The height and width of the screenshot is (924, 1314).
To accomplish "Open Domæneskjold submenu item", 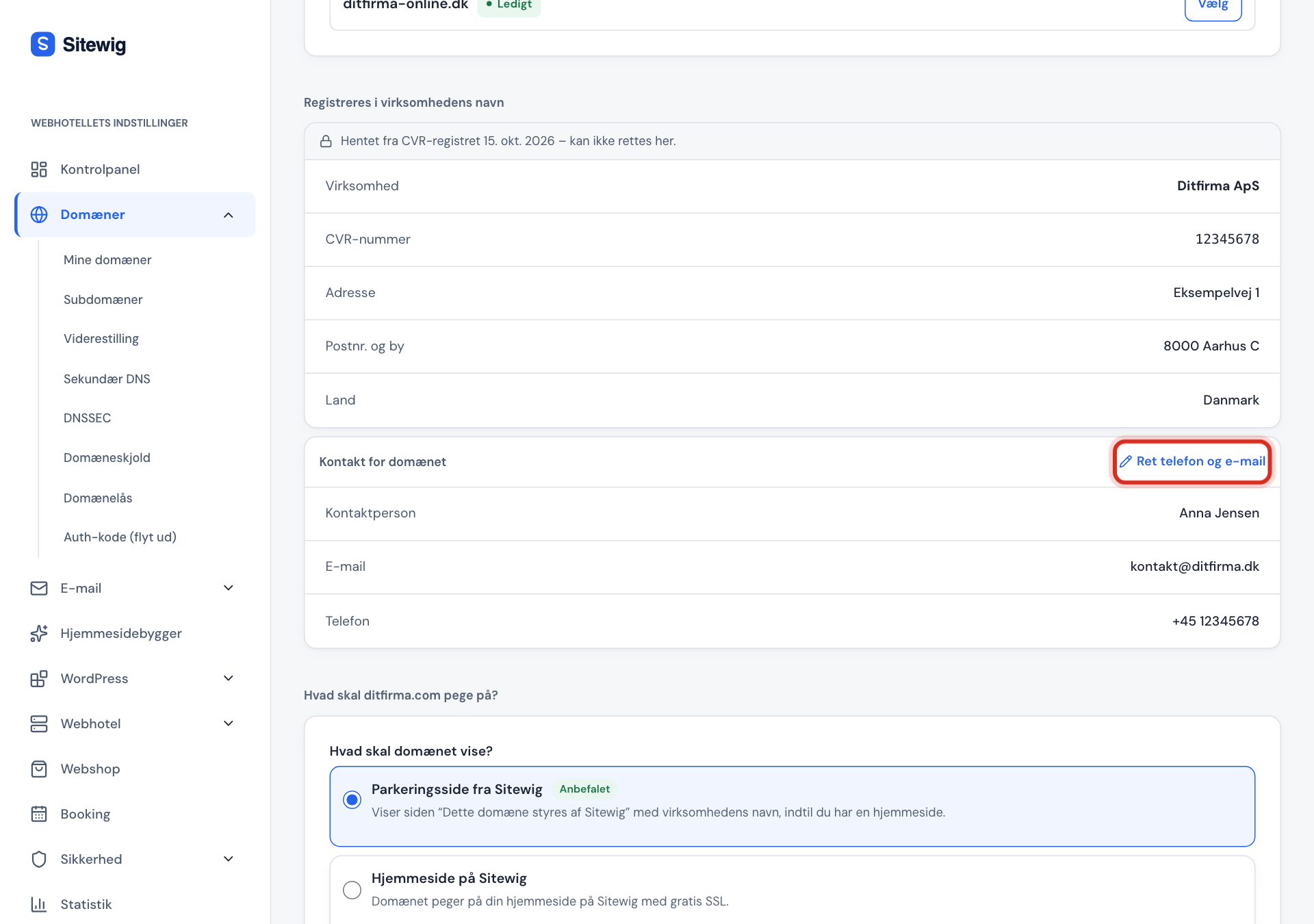I will (107, 458).
